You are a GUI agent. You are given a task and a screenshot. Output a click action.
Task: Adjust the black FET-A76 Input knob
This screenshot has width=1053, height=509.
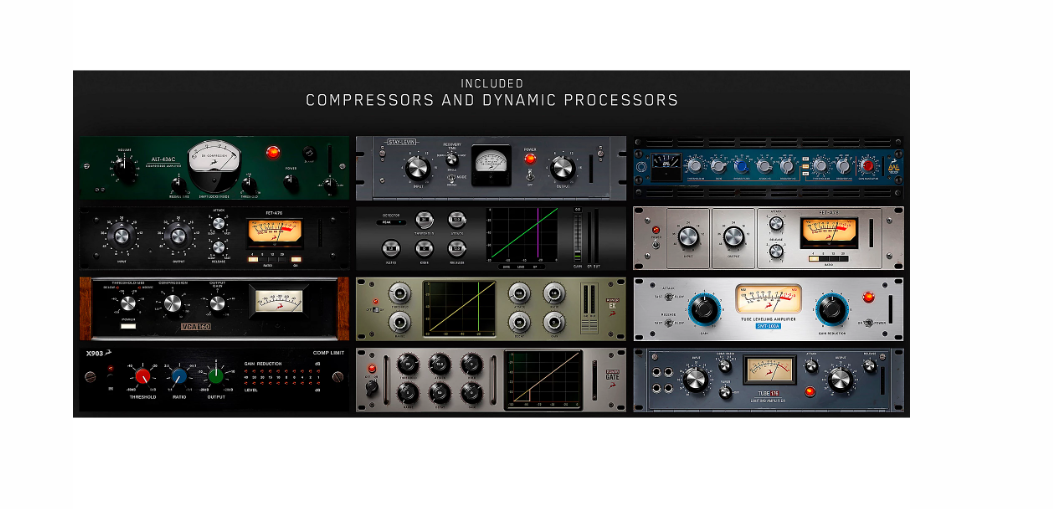tap(122, 236)
